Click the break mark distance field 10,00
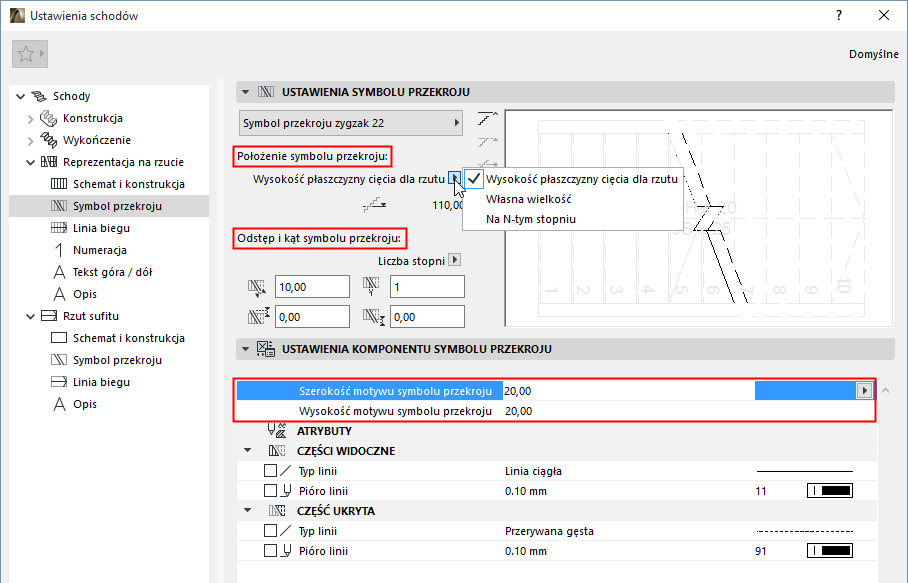 pyautogui.click(x=312, y=287)
